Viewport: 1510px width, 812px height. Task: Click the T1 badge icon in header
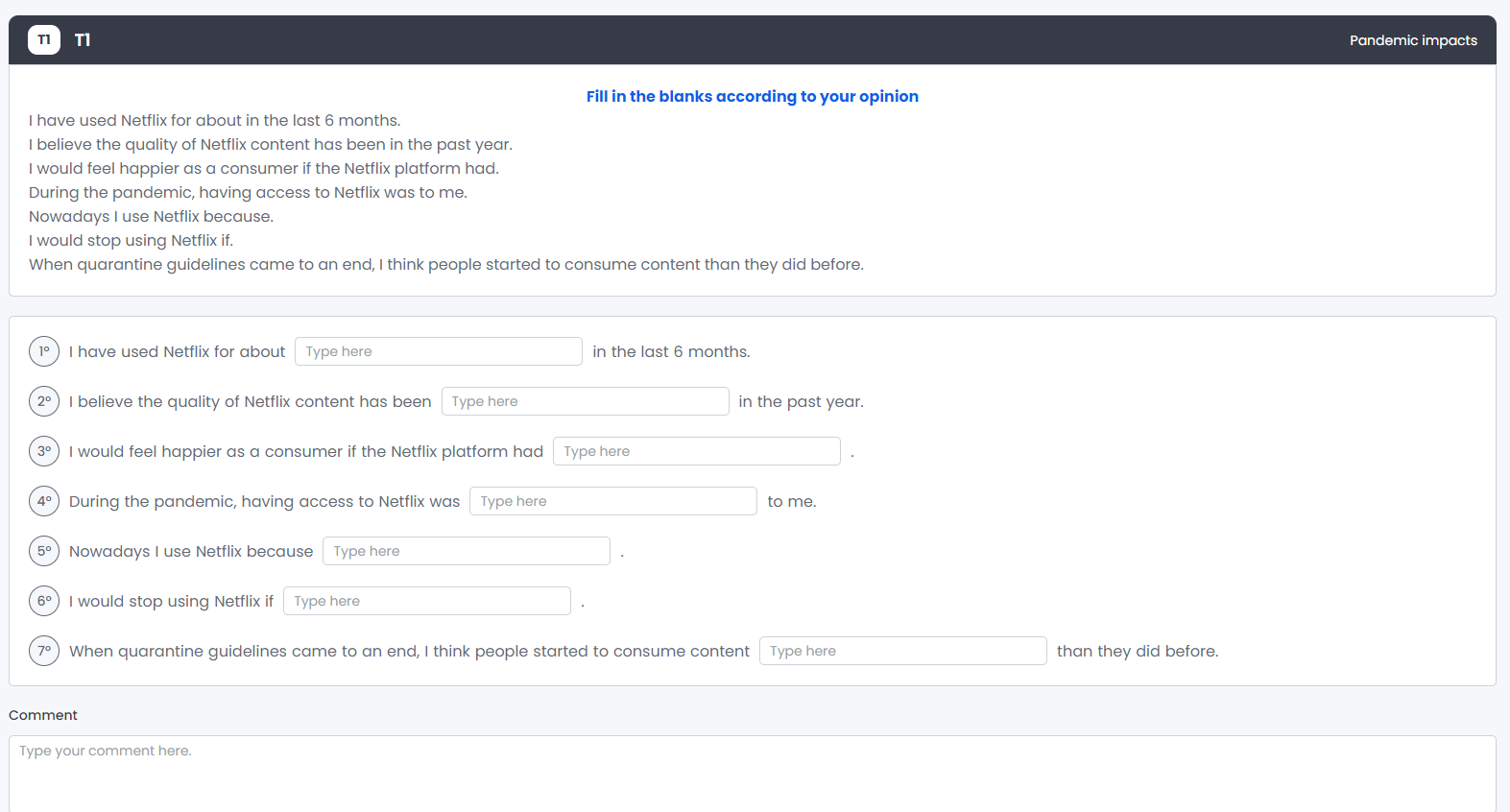pos(44,39)
